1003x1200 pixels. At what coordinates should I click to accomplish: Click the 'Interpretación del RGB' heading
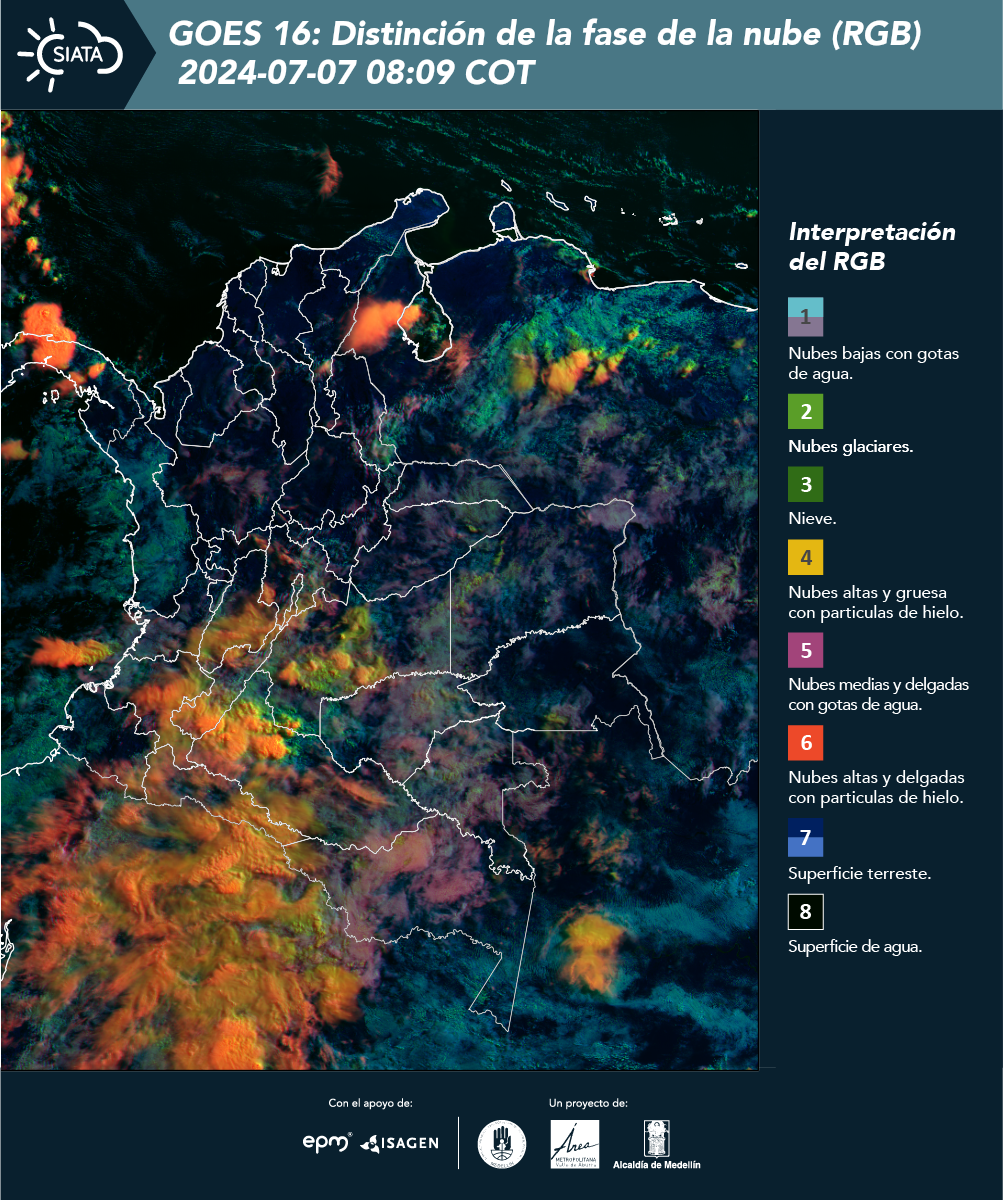click(872, 246)
